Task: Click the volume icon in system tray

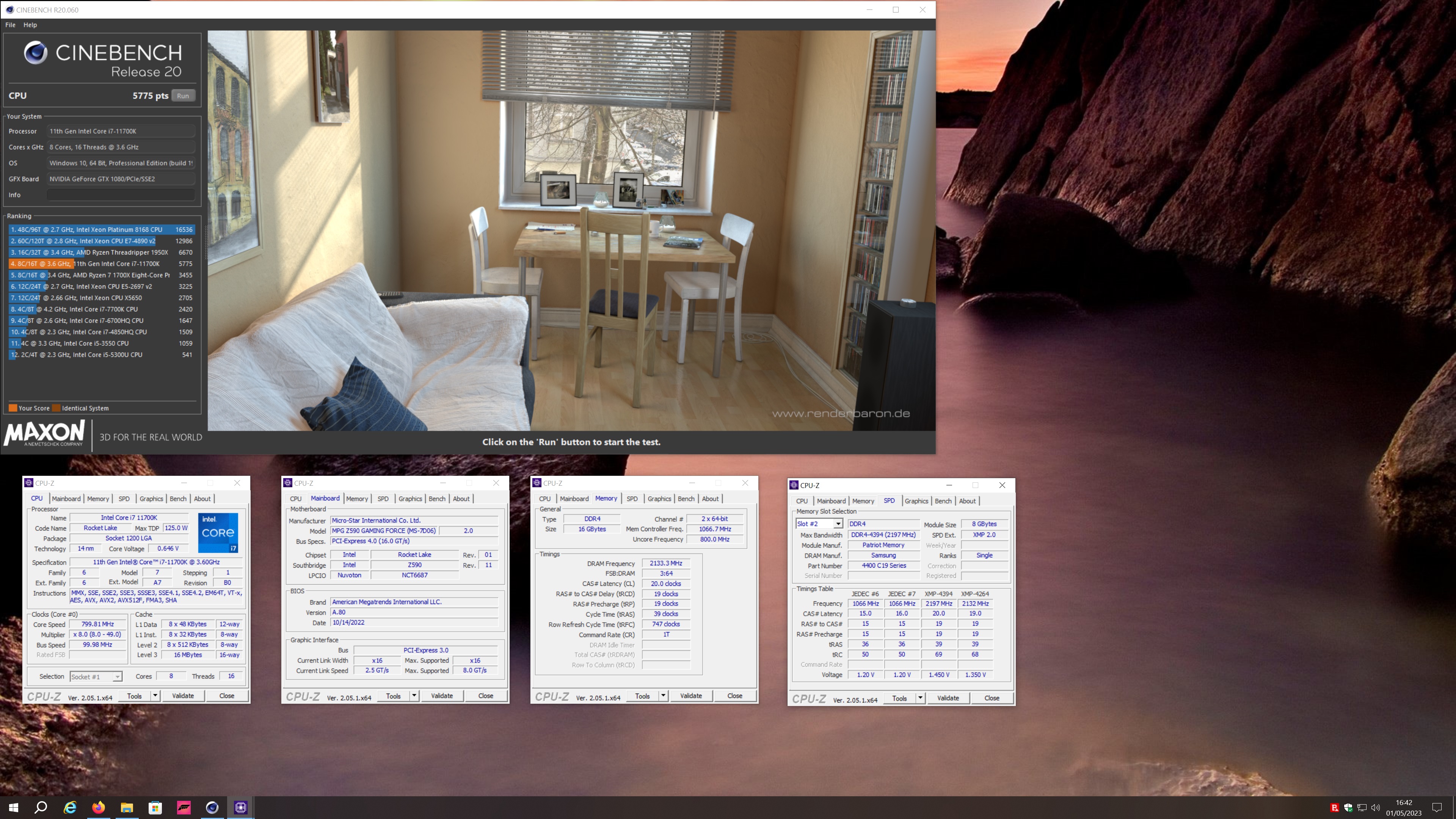Action: (1376, 807)
